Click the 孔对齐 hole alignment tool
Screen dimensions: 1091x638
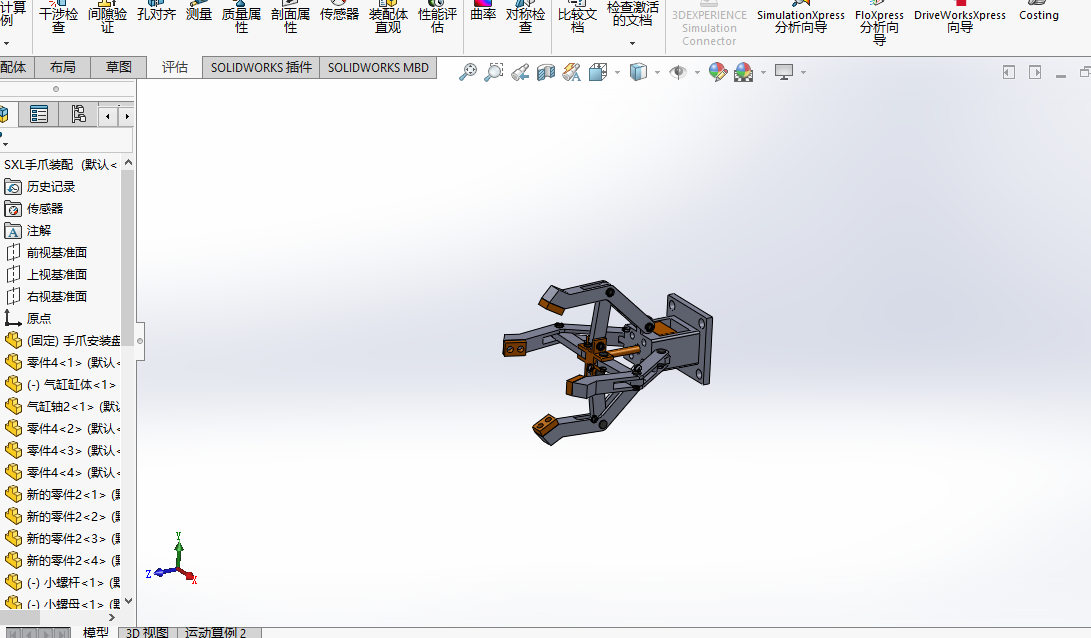point(157,12)
